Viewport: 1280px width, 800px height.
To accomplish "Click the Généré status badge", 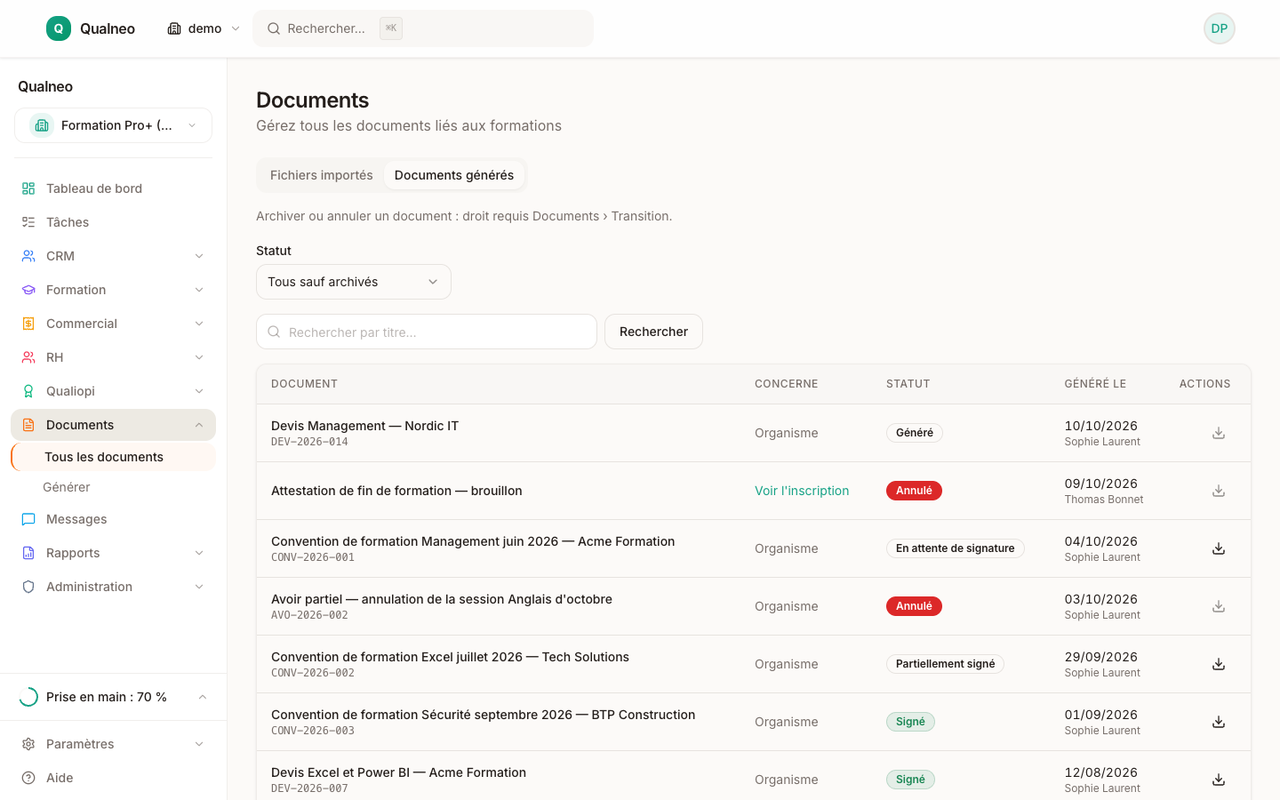I will click(914, 433).
